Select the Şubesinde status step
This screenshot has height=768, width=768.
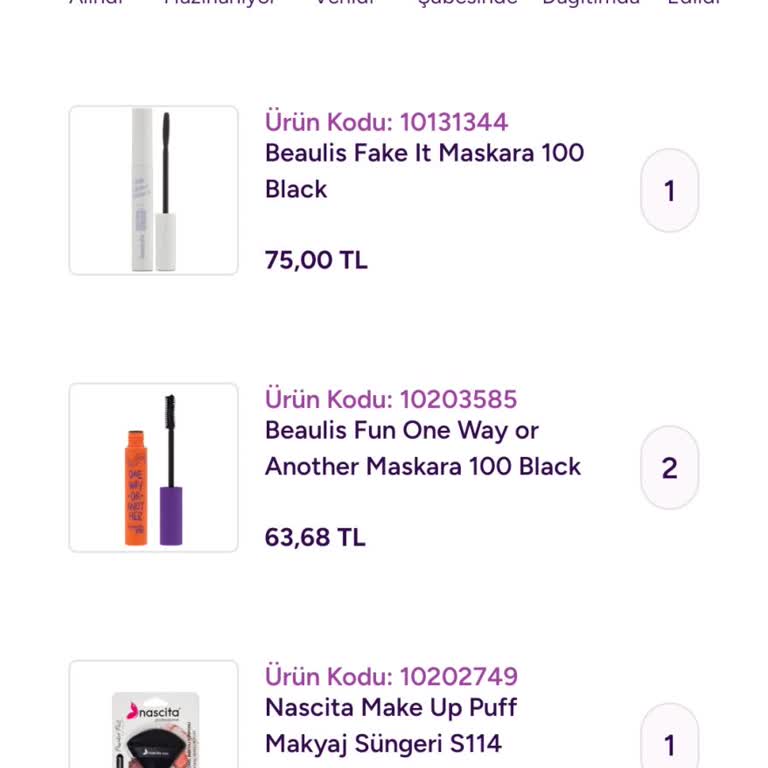[467, 3]
